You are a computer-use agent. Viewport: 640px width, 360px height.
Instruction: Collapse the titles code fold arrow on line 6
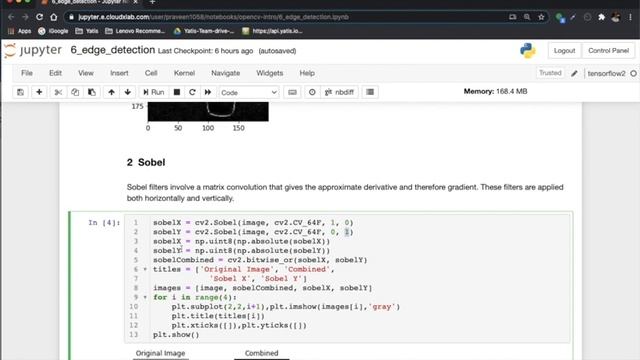tap(145, 269)
